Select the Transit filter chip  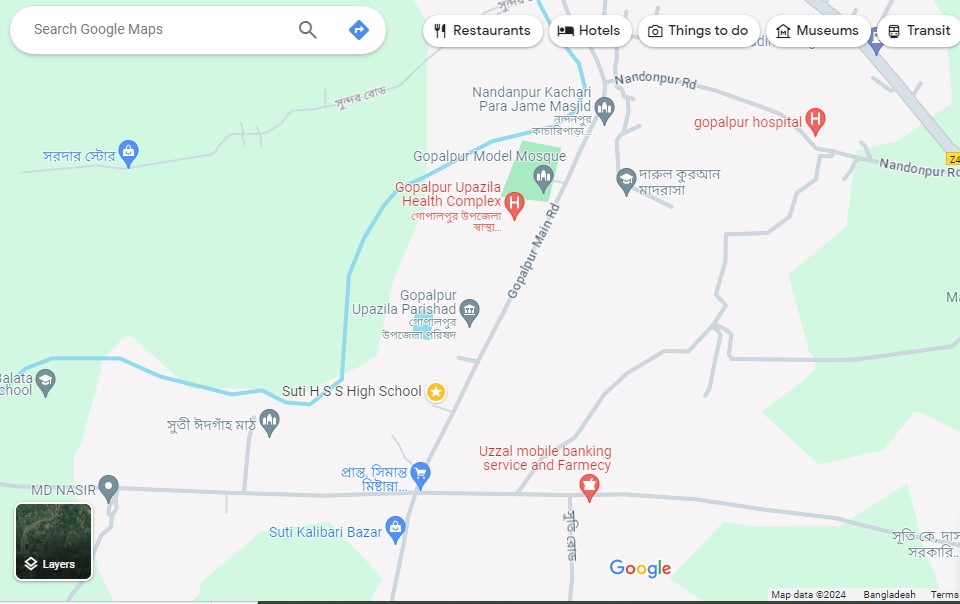tap(920, 31)
